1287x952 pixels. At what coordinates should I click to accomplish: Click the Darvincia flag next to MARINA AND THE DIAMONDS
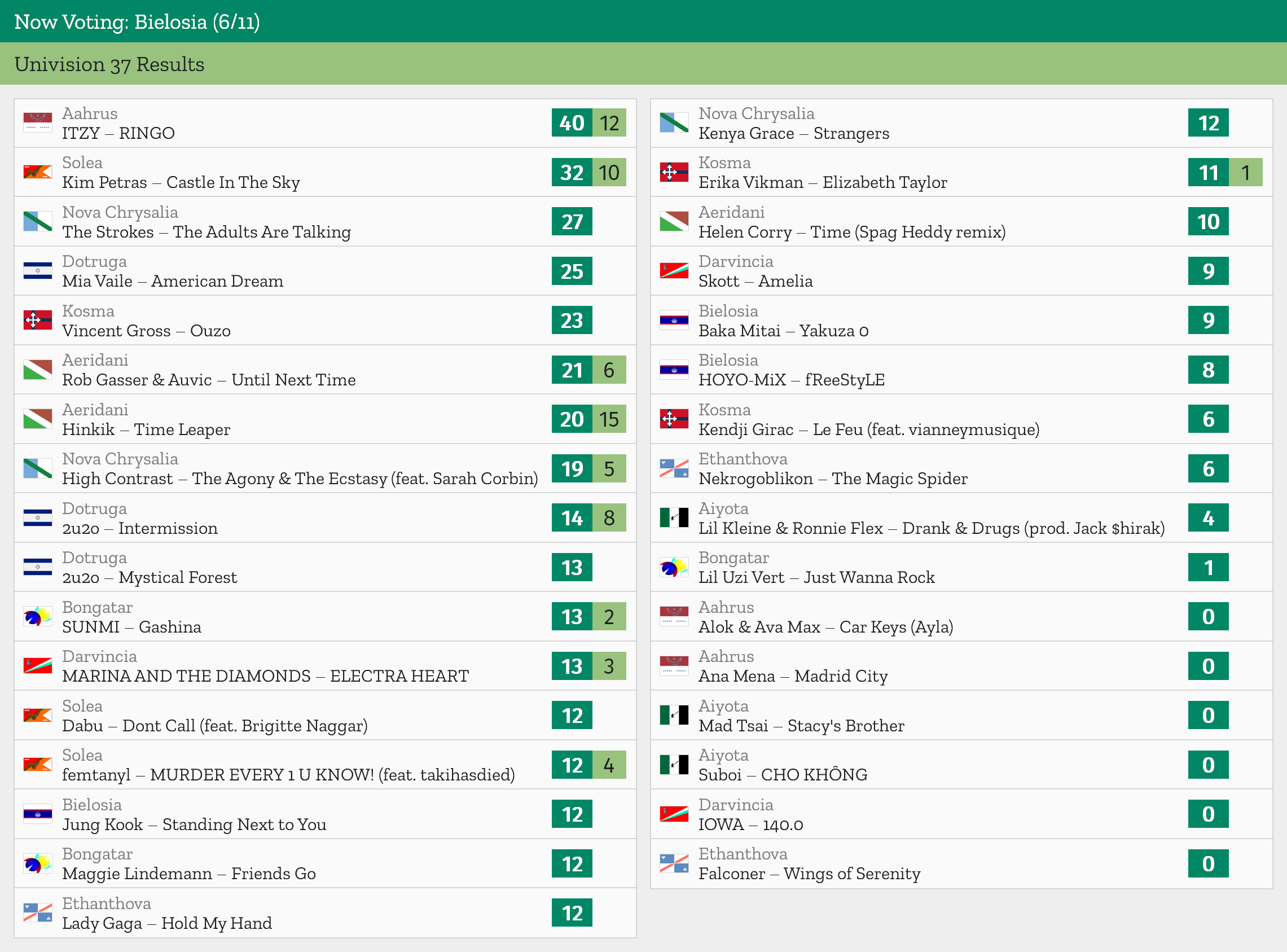click(37, 665)
